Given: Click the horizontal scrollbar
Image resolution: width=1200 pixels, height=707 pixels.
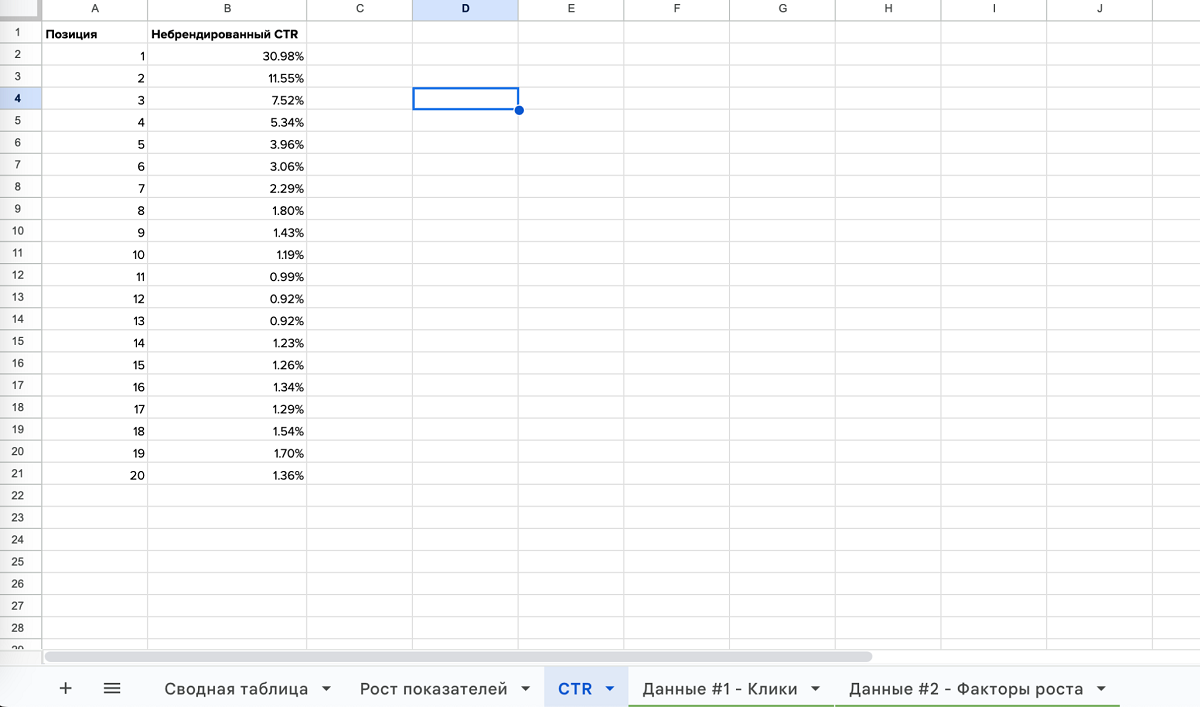Looking at the screenshot, I should pyautogui.click(x=458, y=657).
